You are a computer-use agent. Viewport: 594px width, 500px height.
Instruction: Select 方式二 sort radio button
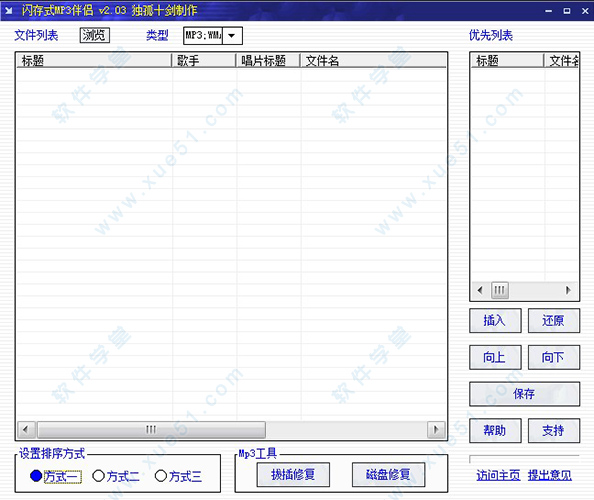pos(98,476)
